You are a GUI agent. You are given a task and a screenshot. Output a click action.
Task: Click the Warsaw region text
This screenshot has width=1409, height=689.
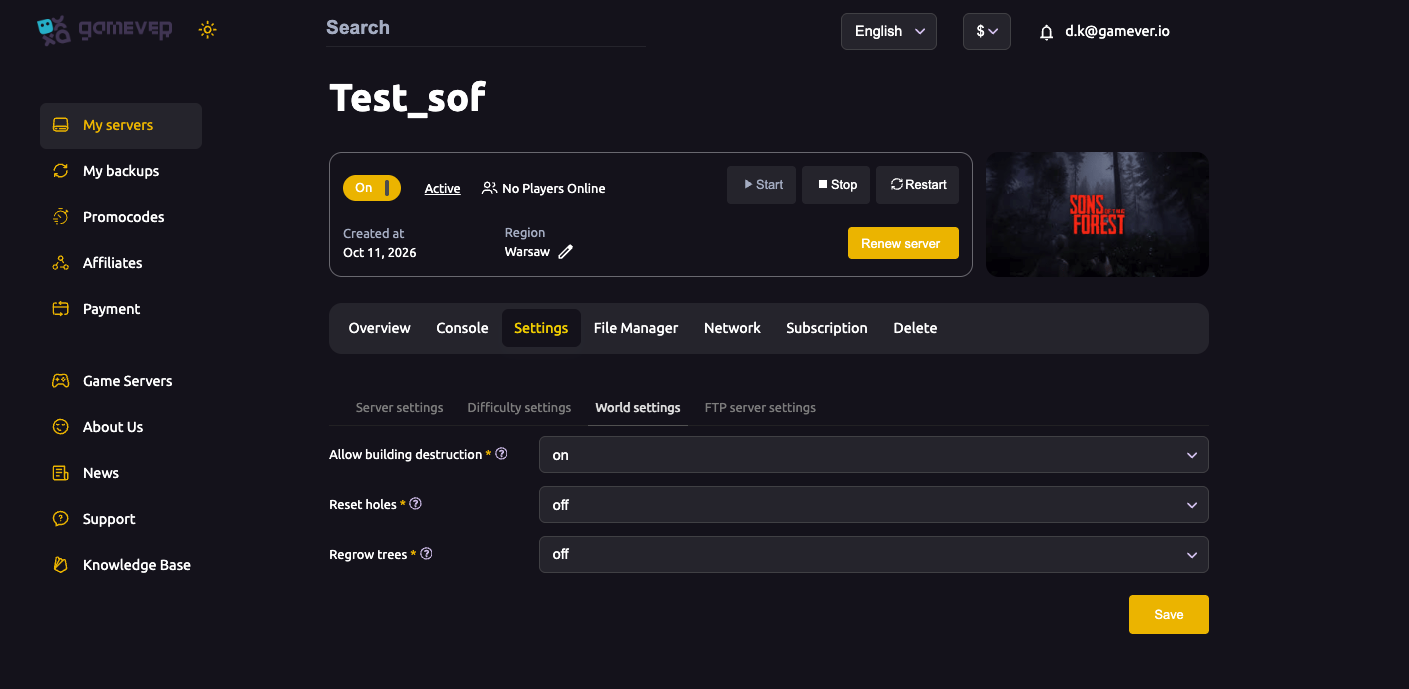click(527, 252)
